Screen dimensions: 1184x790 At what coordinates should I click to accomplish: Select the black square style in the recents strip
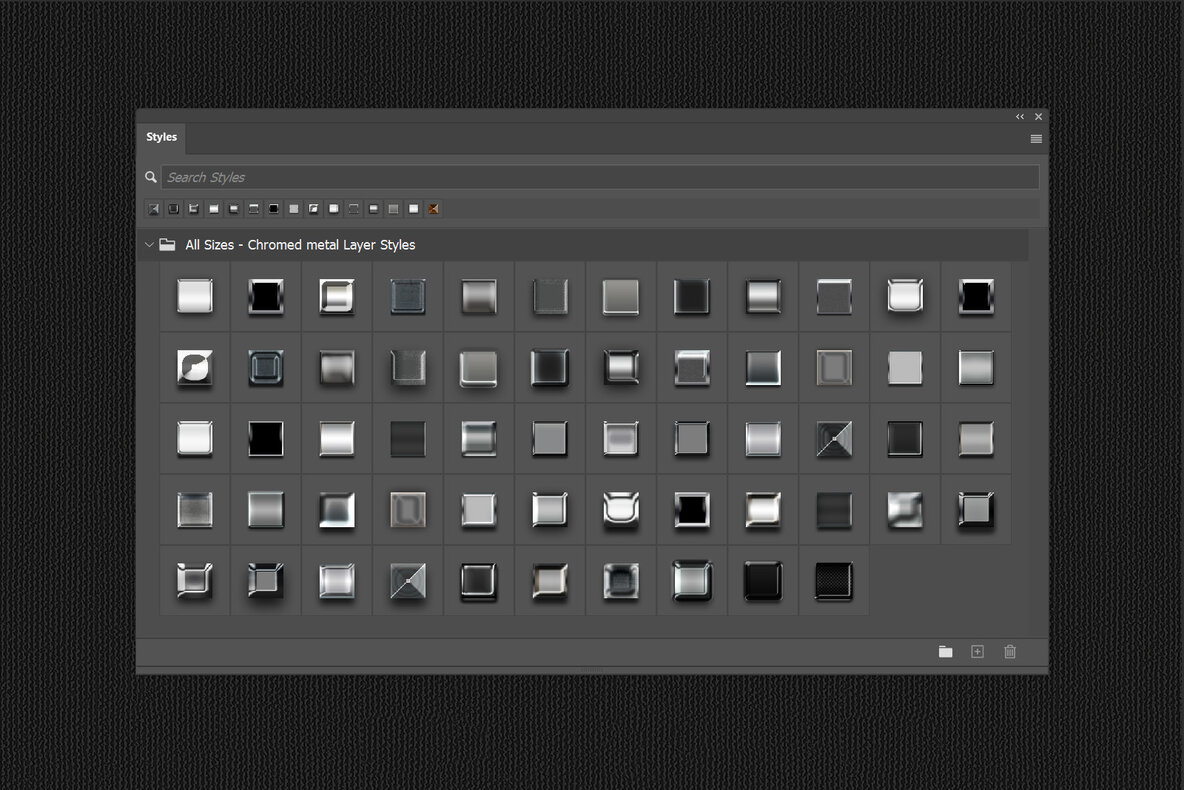[273, 209]
